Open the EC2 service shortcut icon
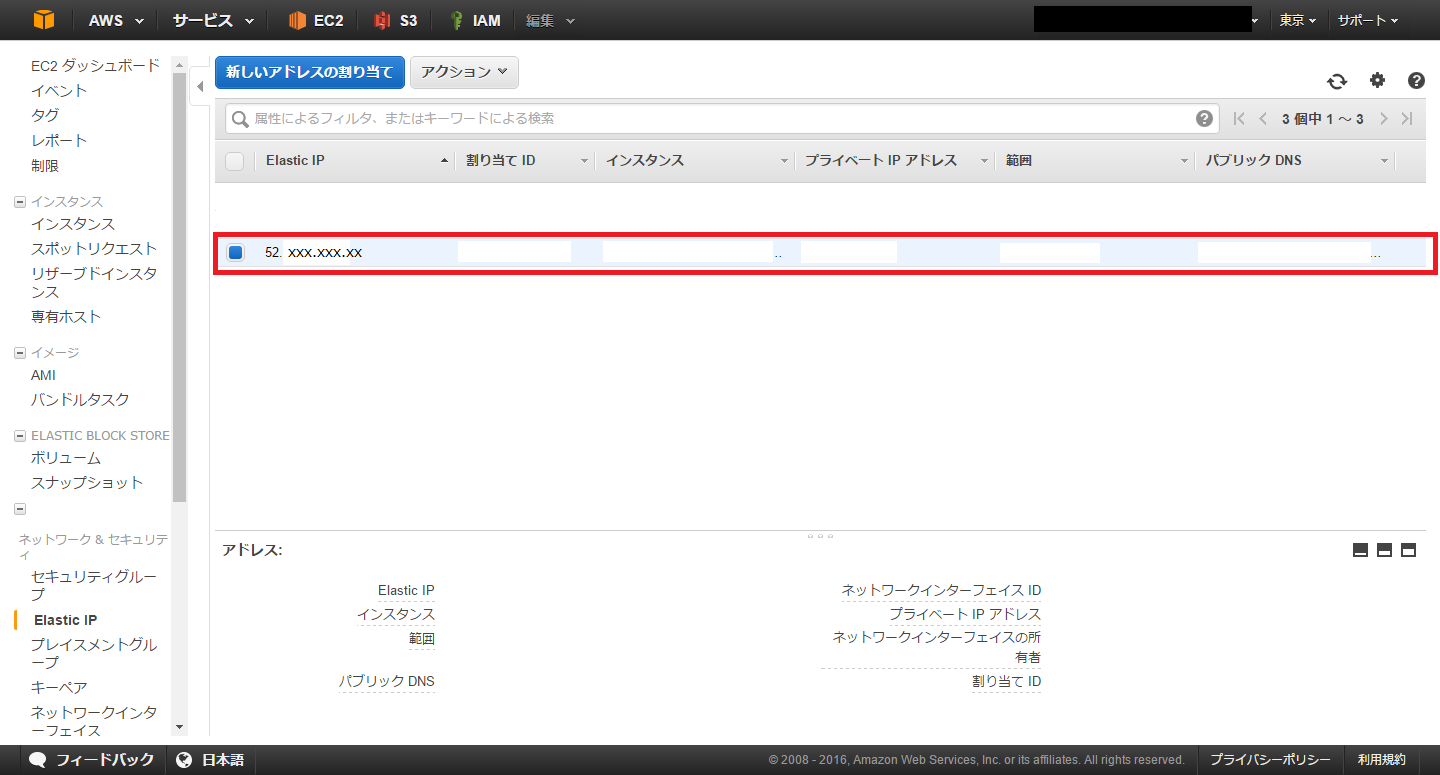Image resolution: width=1440 pixels, height=775 pixels. [297, 20]
